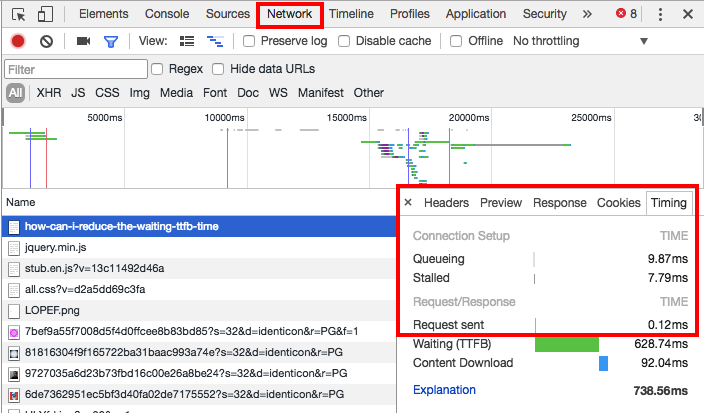704x413 pixels.
Task: Activate the inspect element picker icon
Action: tap(18, 14)
